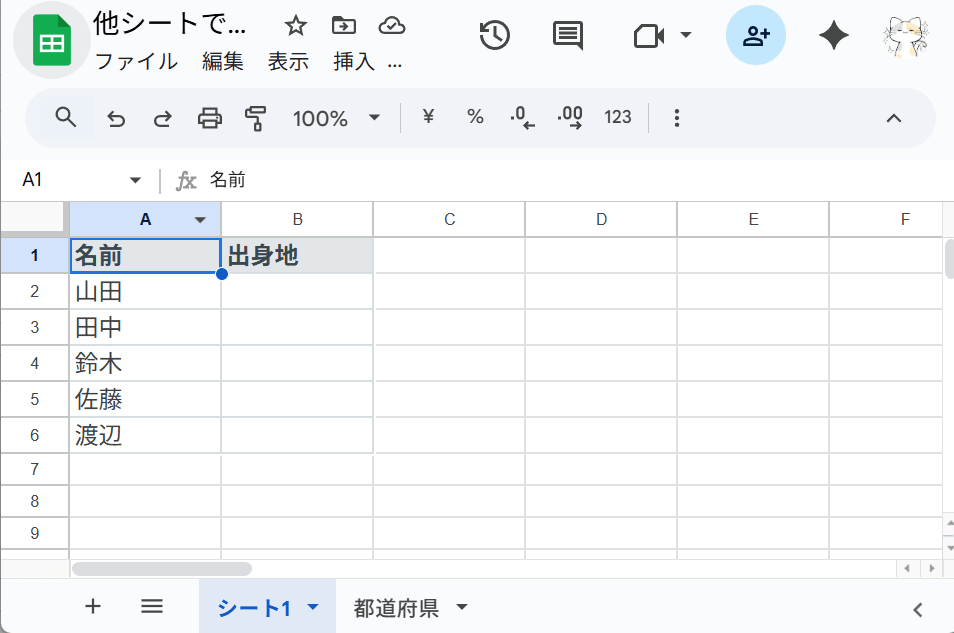
Task: Collapse the toolbar with the chevron
Action: [x=893, y=118]
